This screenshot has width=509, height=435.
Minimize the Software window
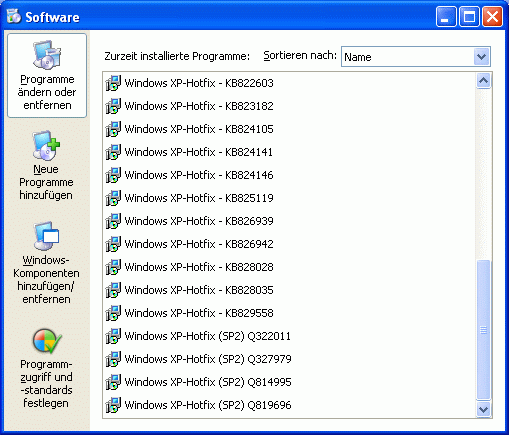446,16
